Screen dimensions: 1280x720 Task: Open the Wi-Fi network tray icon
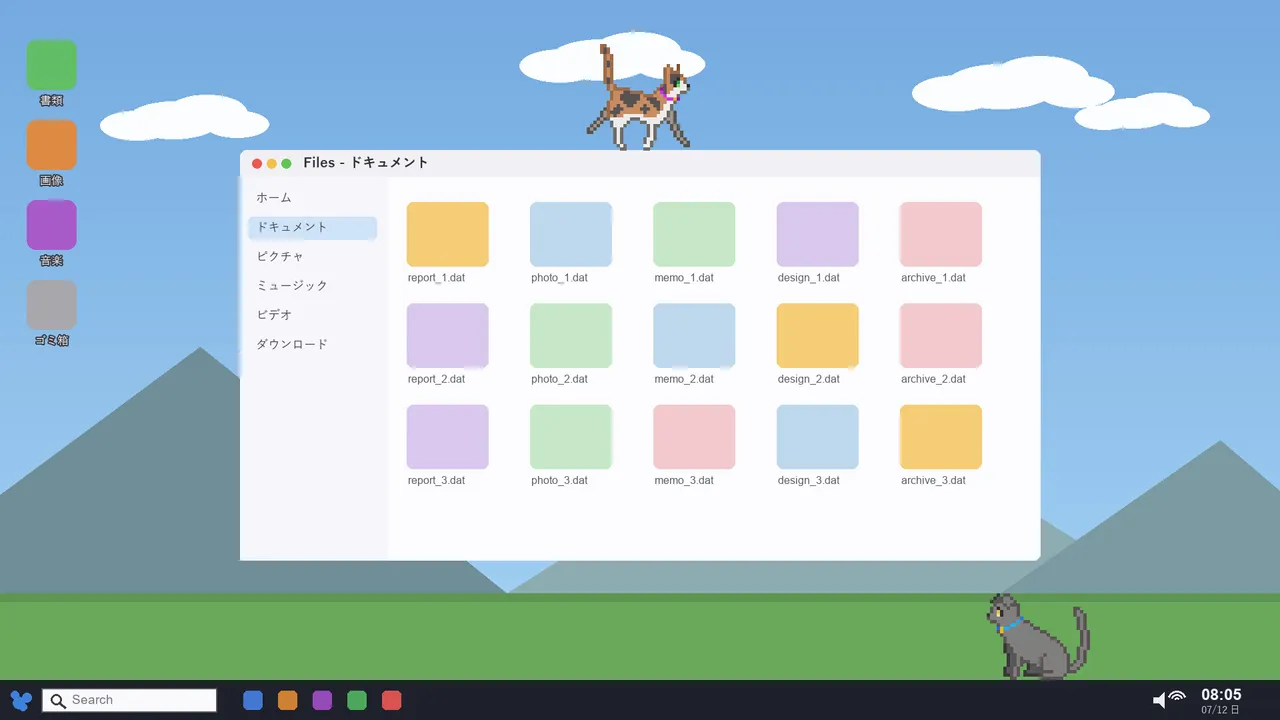(1177, 697)
